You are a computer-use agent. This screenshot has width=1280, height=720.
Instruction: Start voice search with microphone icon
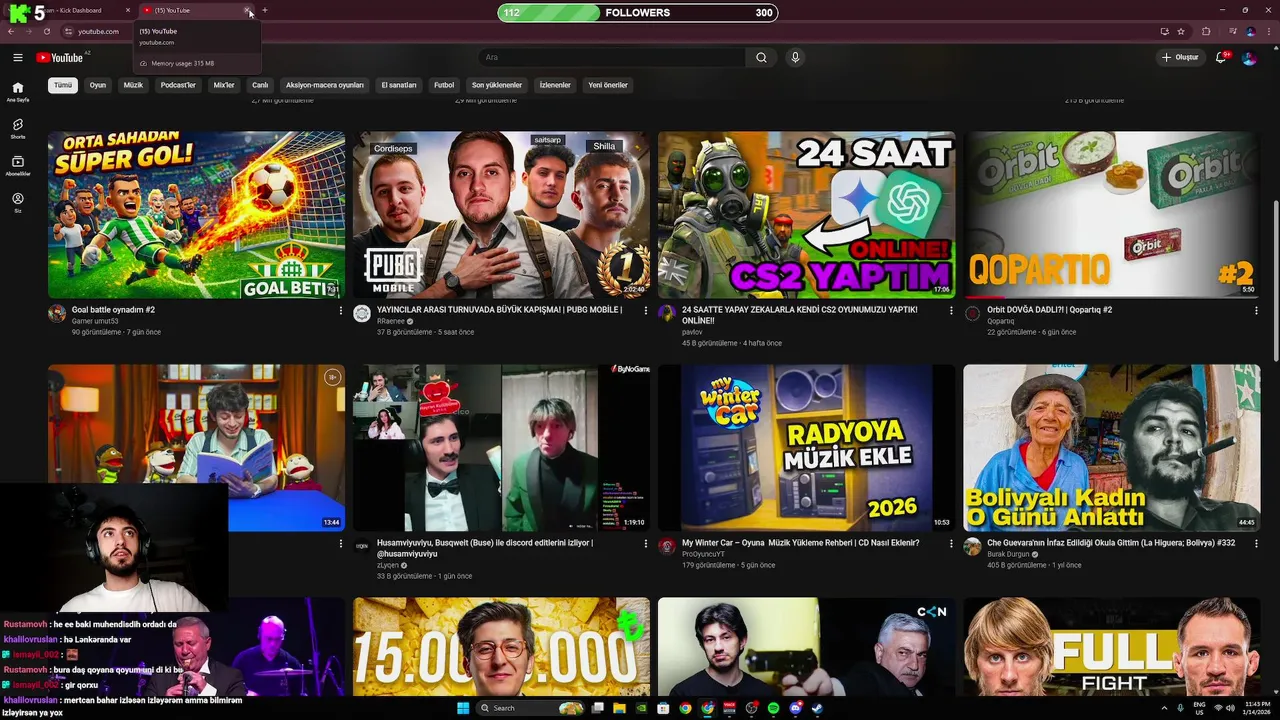point(795,57)
